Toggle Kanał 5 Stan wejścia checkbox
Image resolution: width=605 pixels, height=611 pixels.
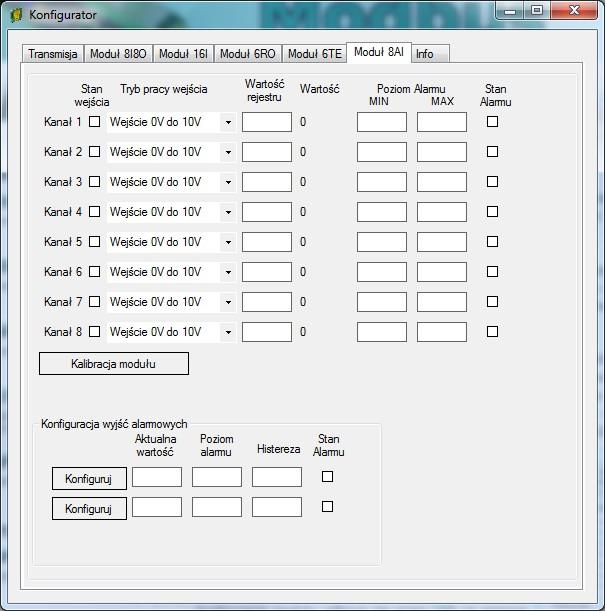[94, 242]
